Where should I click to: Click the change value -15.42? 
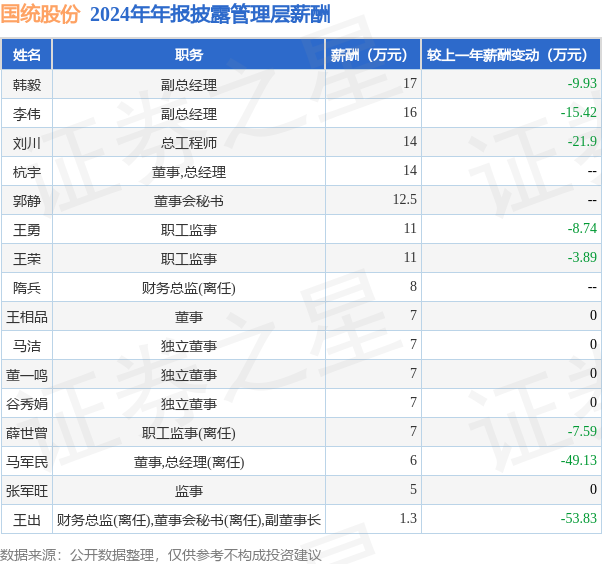(x=579, y=112)
